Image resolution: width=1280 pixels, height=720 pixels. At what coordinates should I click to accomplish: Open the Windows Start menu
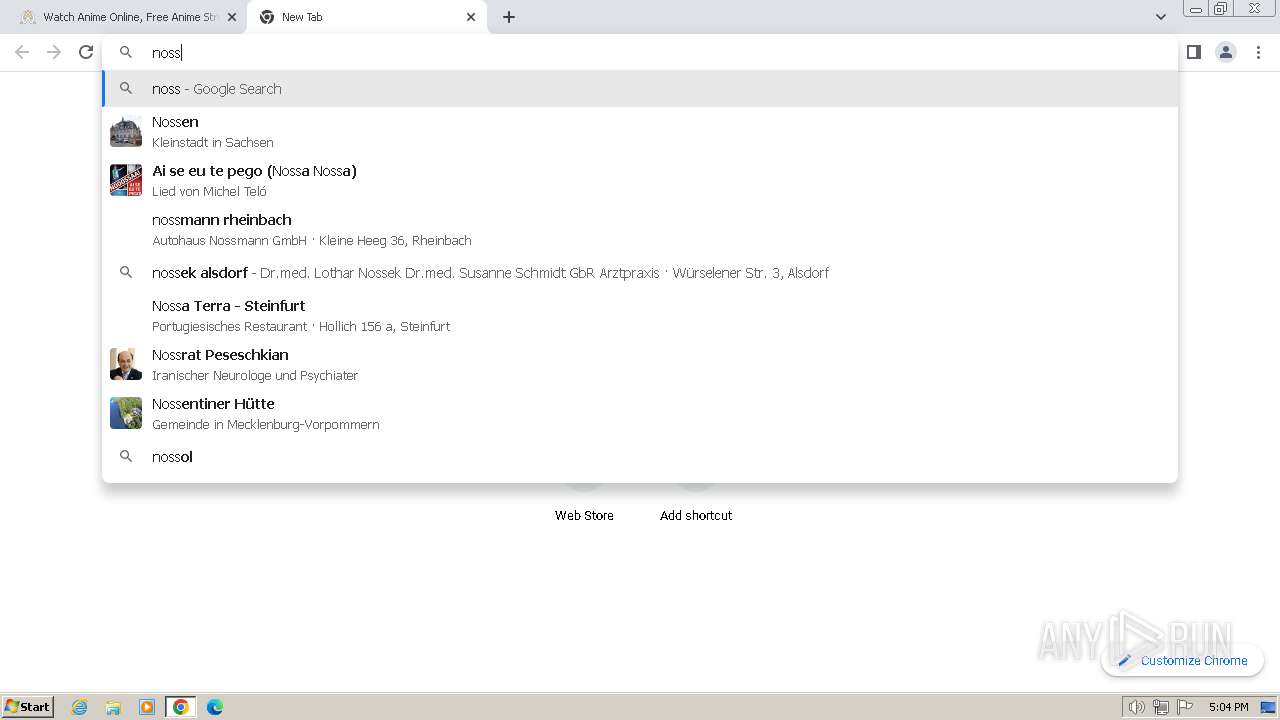point(28,706)
